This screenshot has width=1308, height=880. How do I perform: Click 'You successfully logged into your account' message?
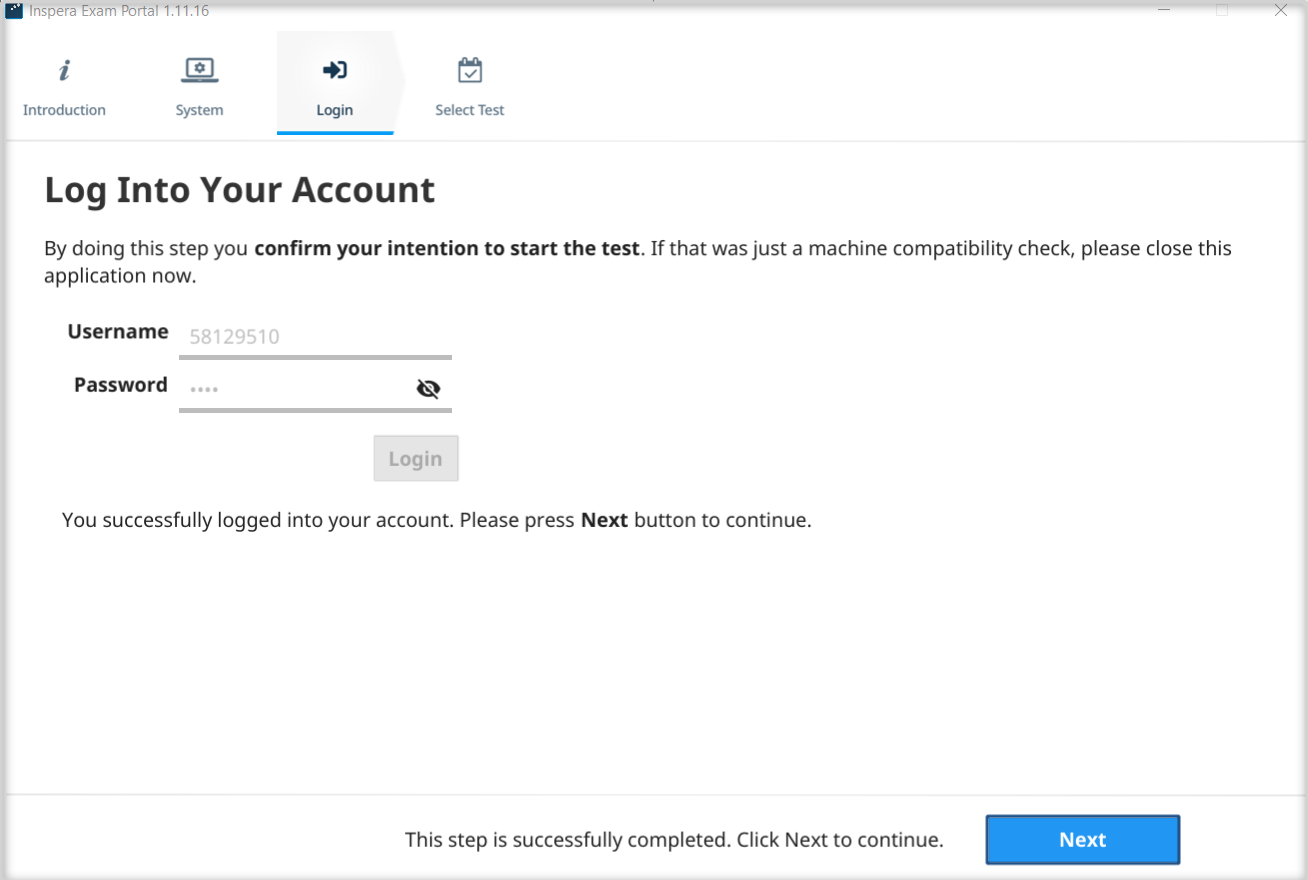[436, 520]
